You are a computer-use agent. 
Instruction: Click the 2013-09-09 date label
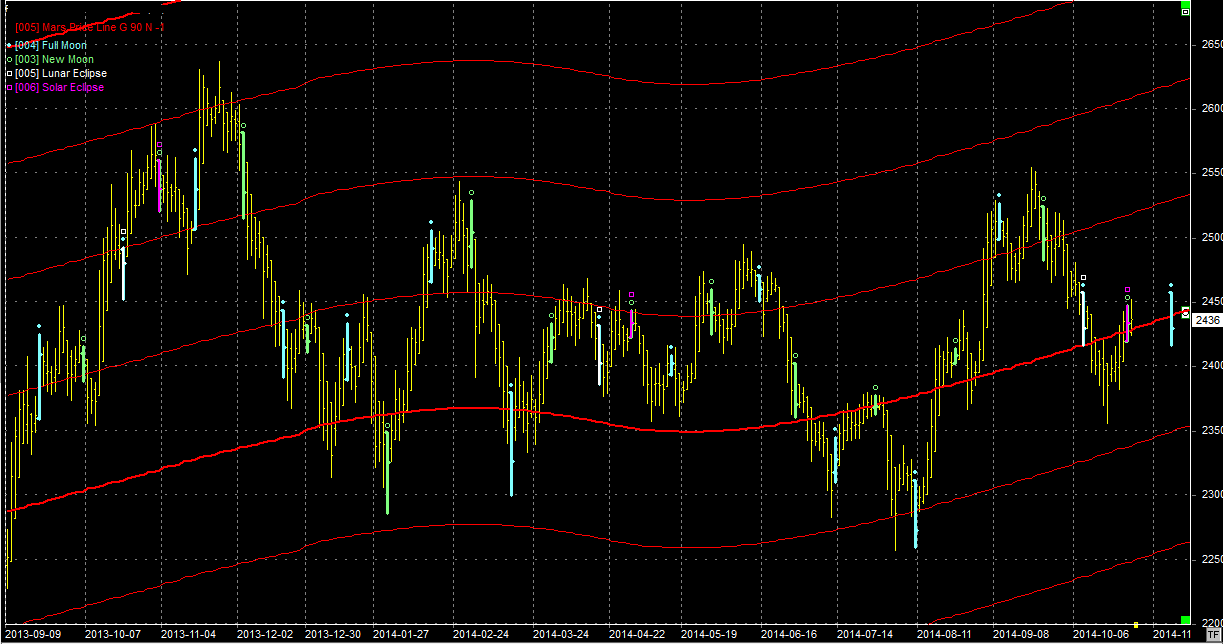pyautogui.click(x=35, y=634)
